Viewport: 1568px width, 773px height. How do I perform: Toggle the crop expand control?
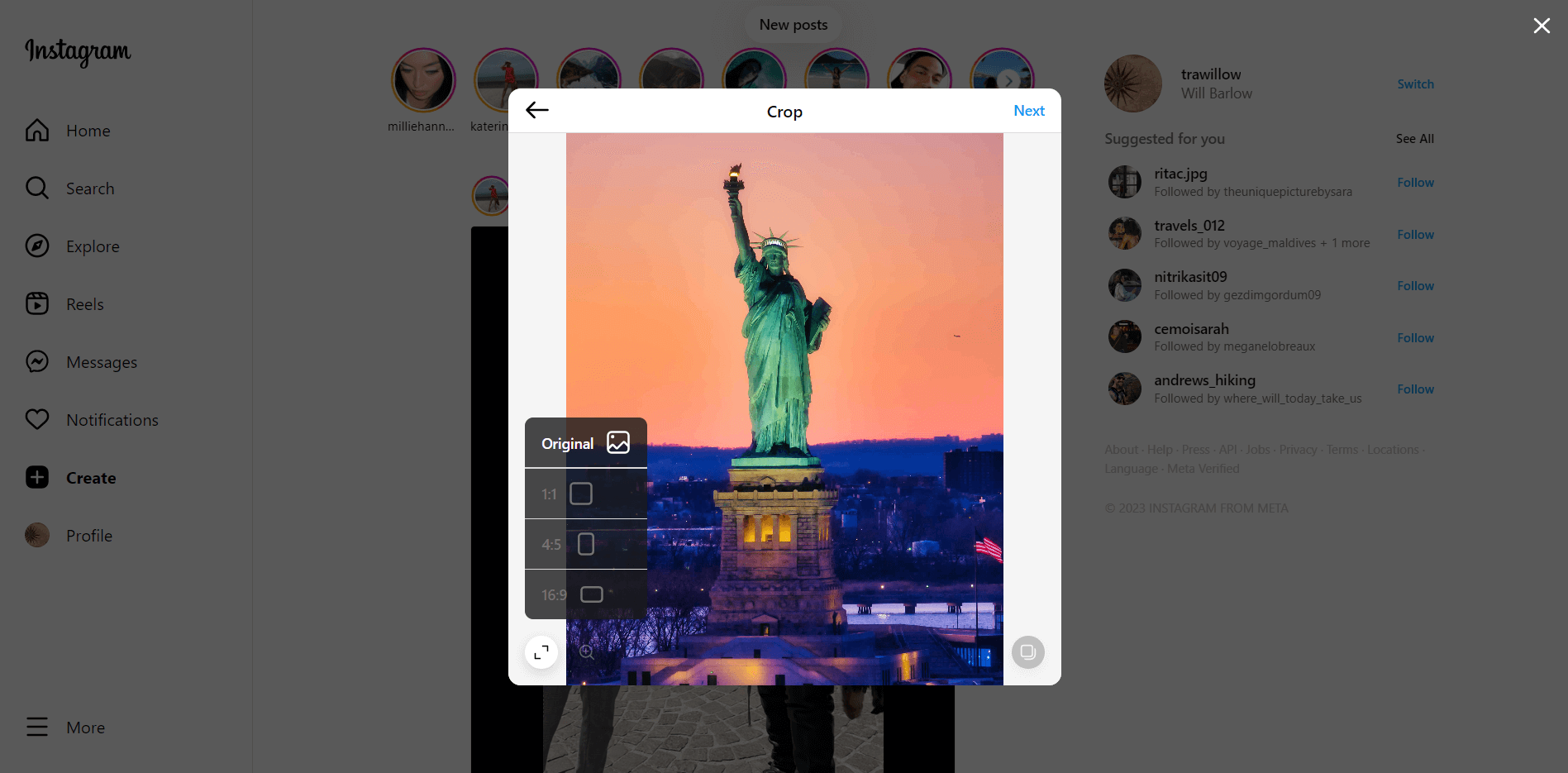pyautogui.click(x=541, y=651)
